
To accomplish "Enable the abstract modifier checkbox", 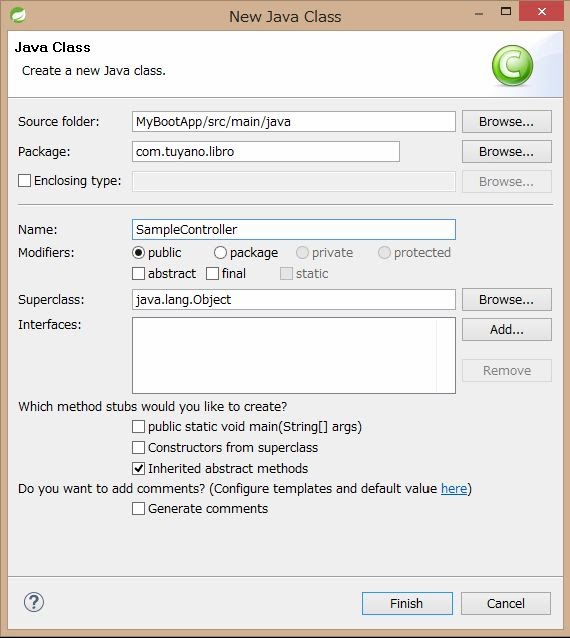I will (x=138, y=273).
